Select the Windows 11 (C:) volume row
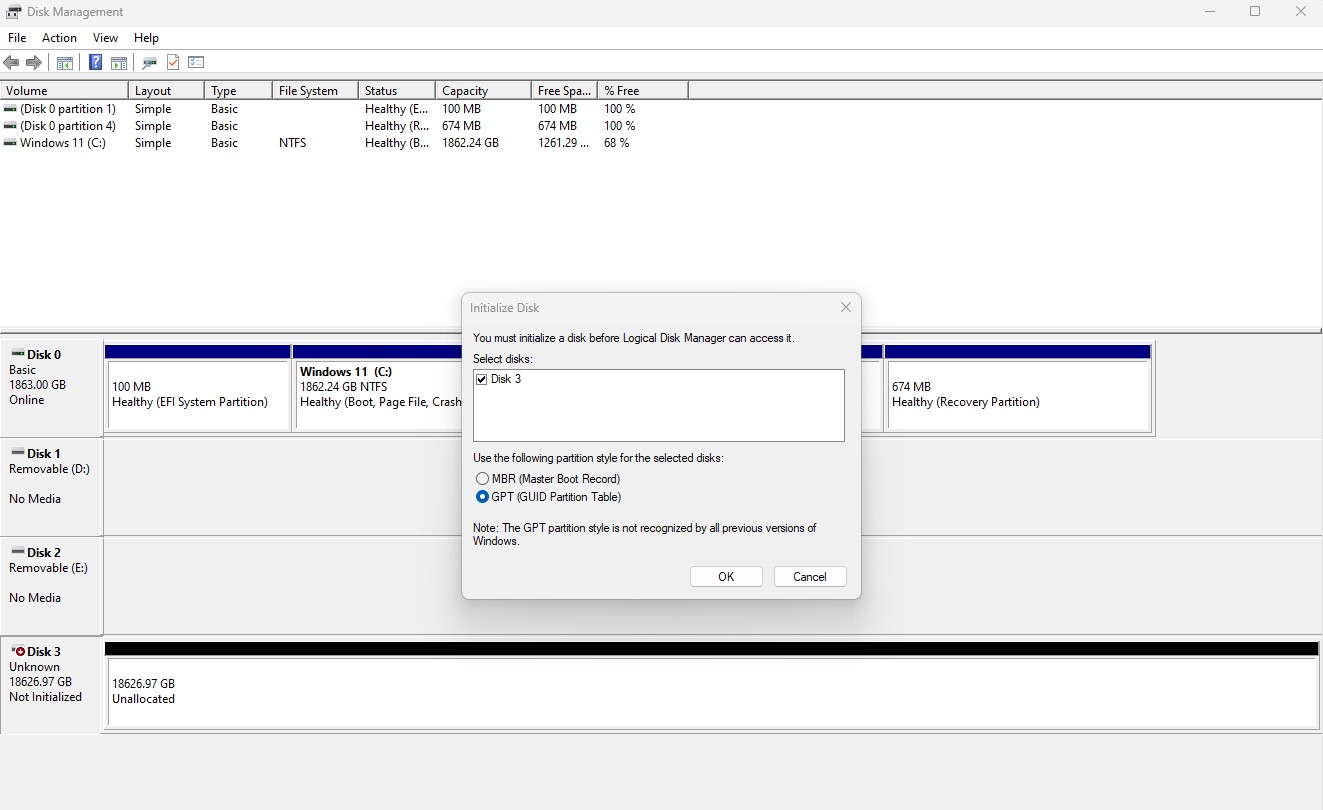 [x=62, y=143]
